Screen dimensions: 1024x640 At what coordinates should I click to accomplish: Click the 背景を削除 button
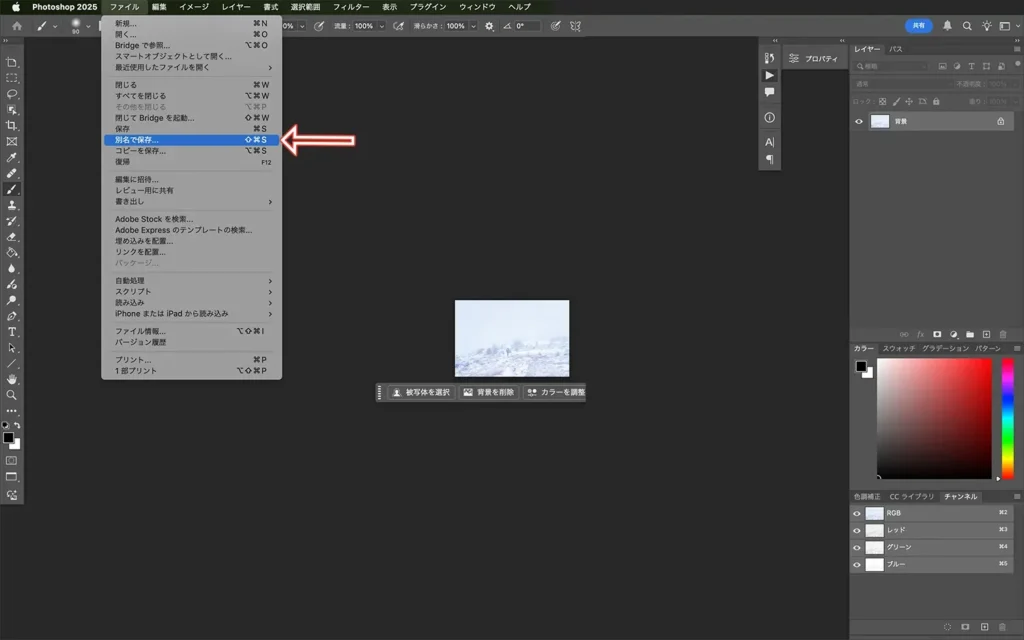pyautogui.click(x=488, y=393)
